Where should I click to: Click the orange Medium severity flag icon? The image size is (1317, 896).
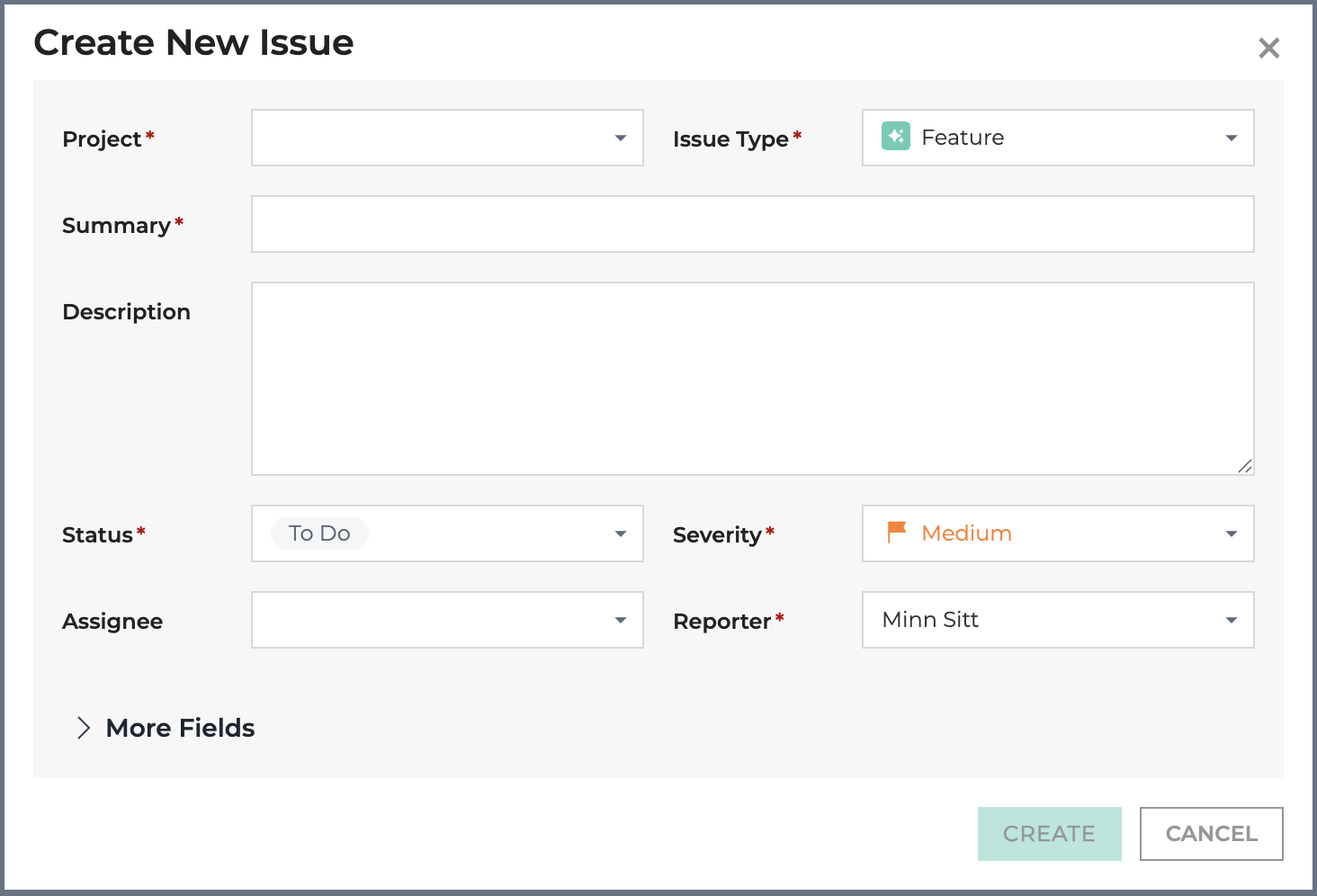pos(896,533)
